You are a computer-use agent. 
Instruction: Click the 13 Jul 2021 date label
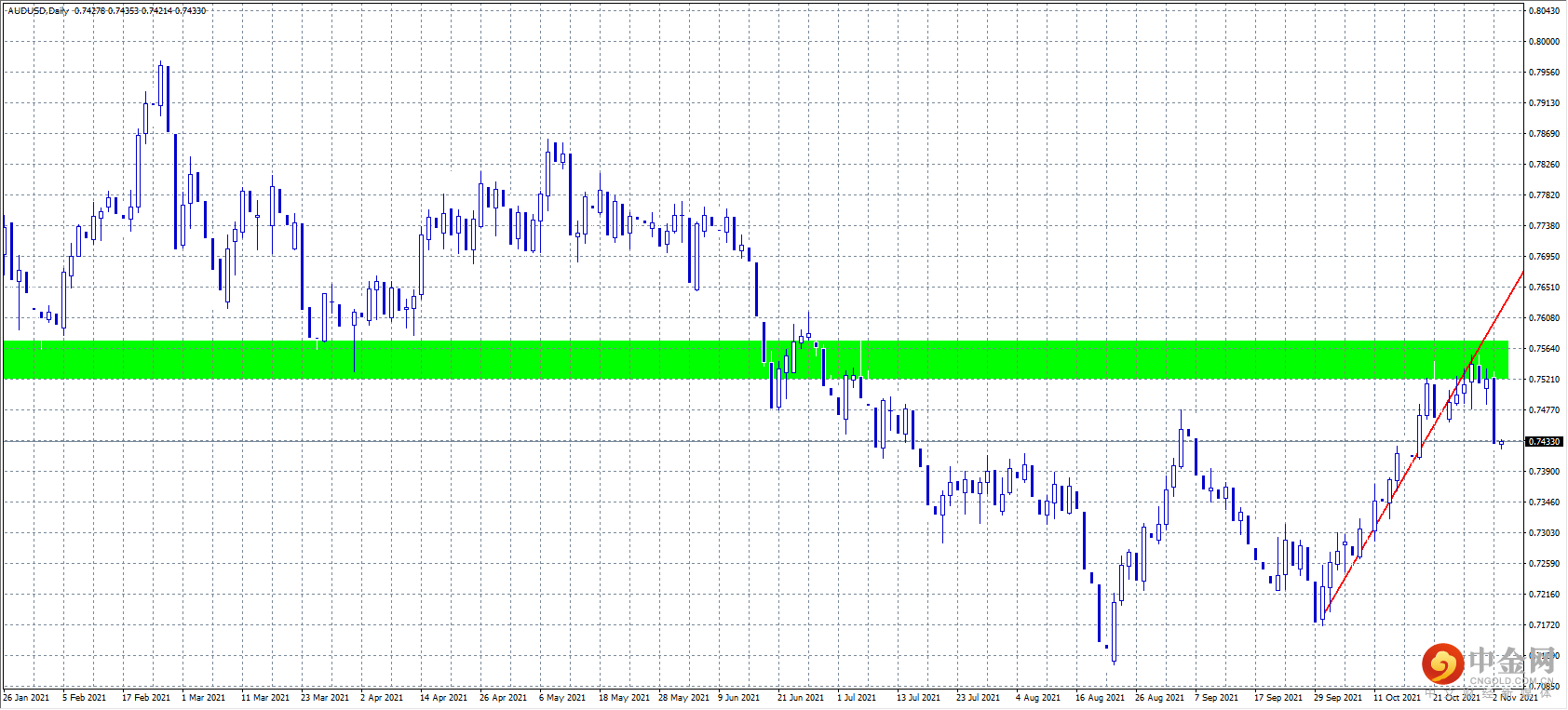coord(920,698)
